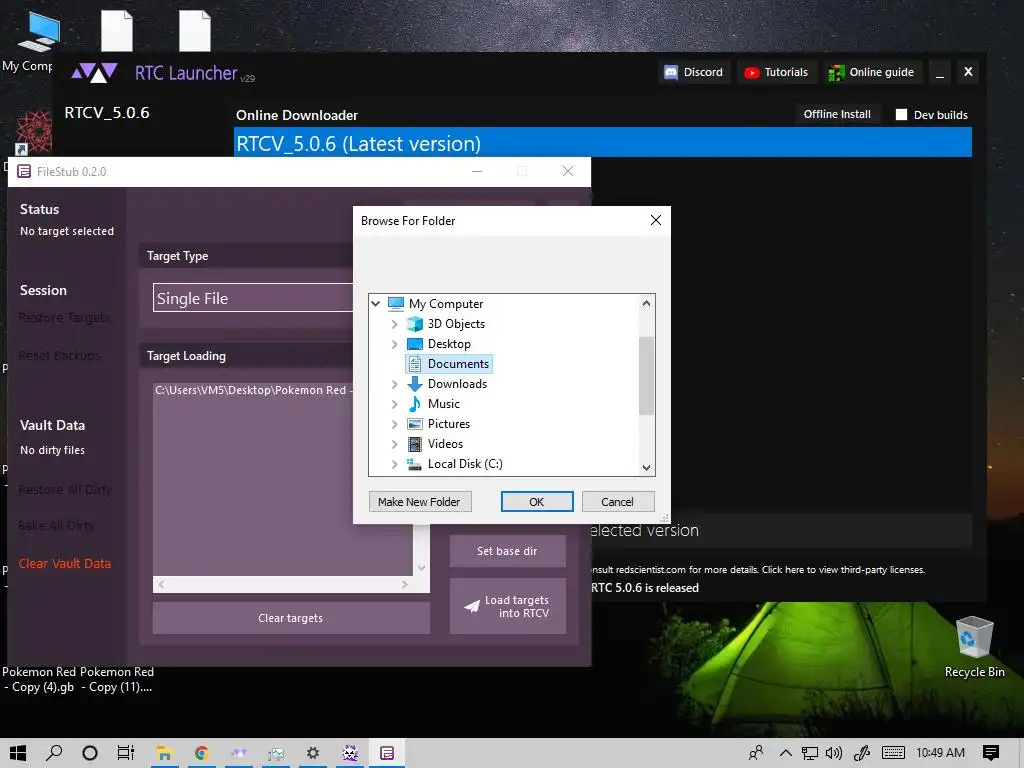Open the Single File target type dropdown

(253, 298)
